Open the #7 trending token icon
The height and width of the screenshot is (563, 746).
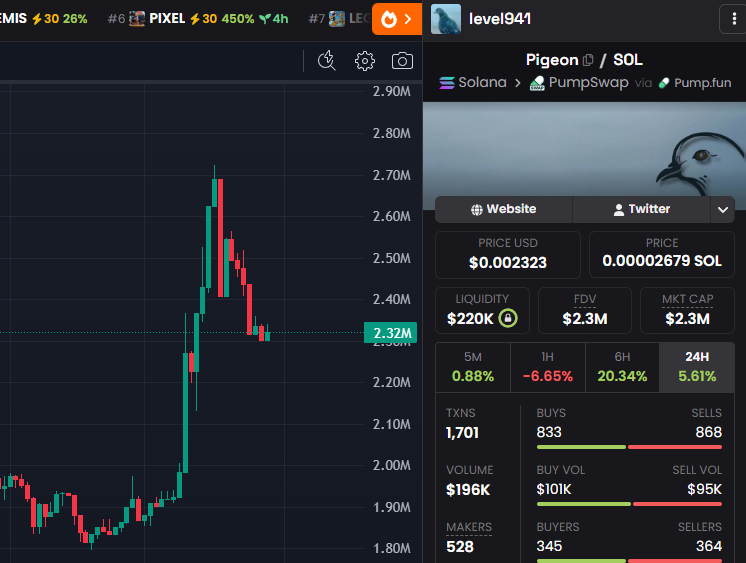[337, 19]
